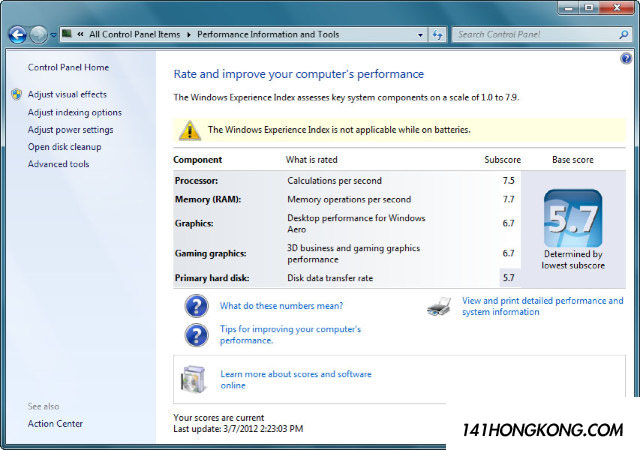The image size is (640, 450).
Task: Open 'Advanced tools' from the sidebar
Action: coord(58,164)
